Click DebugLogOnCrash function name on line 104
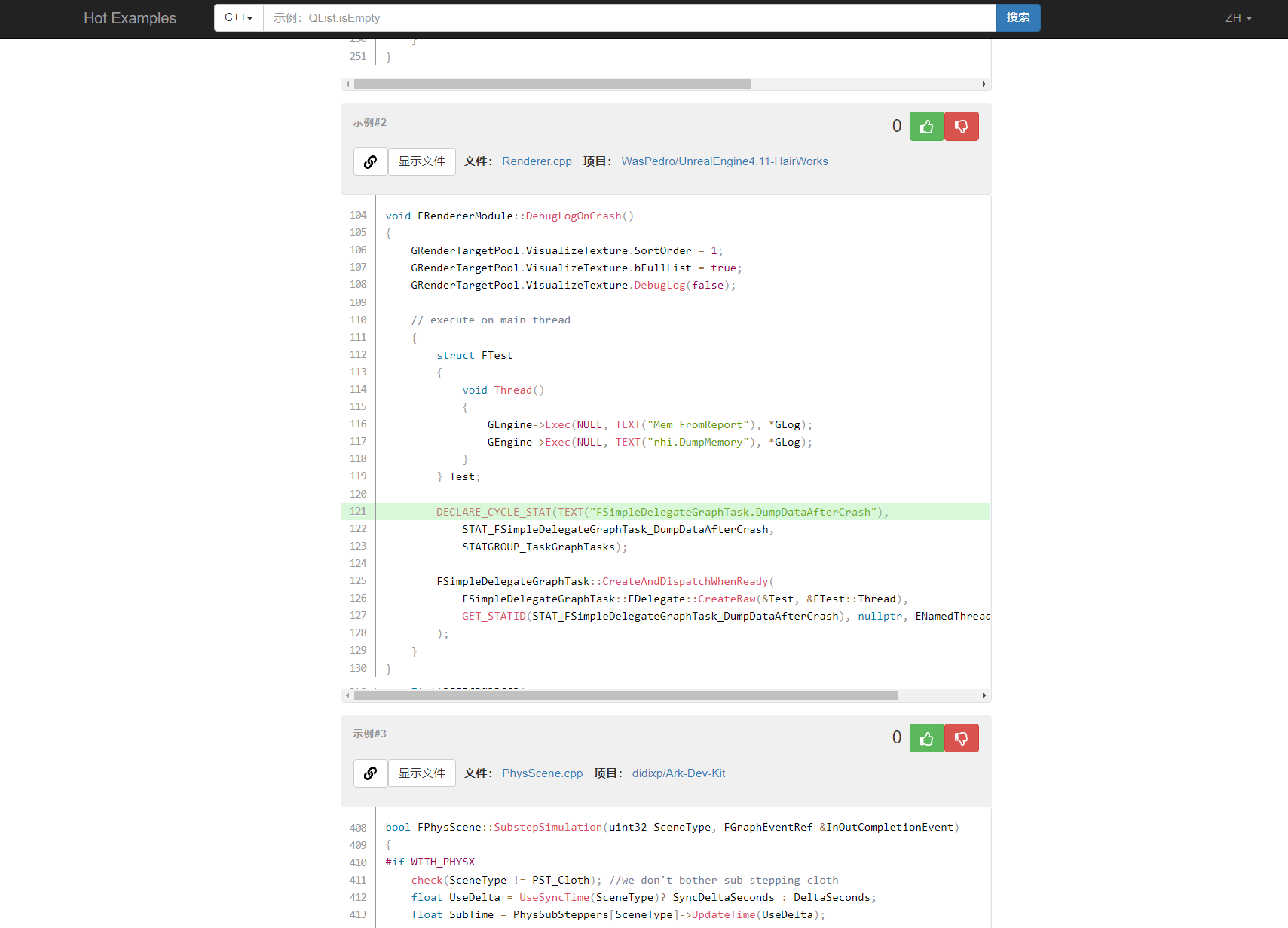The height and width of the screenshot is (928, 1288). click(574, 216)
